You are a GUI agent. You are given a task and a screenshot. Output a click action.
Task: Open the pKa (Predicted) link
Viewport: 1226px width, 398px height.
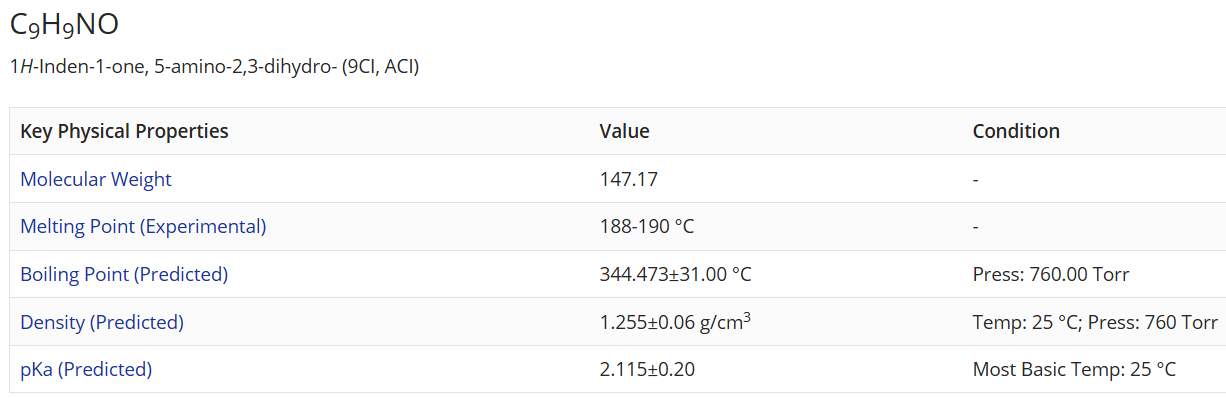pyautogui.click(x=86, y=370)
